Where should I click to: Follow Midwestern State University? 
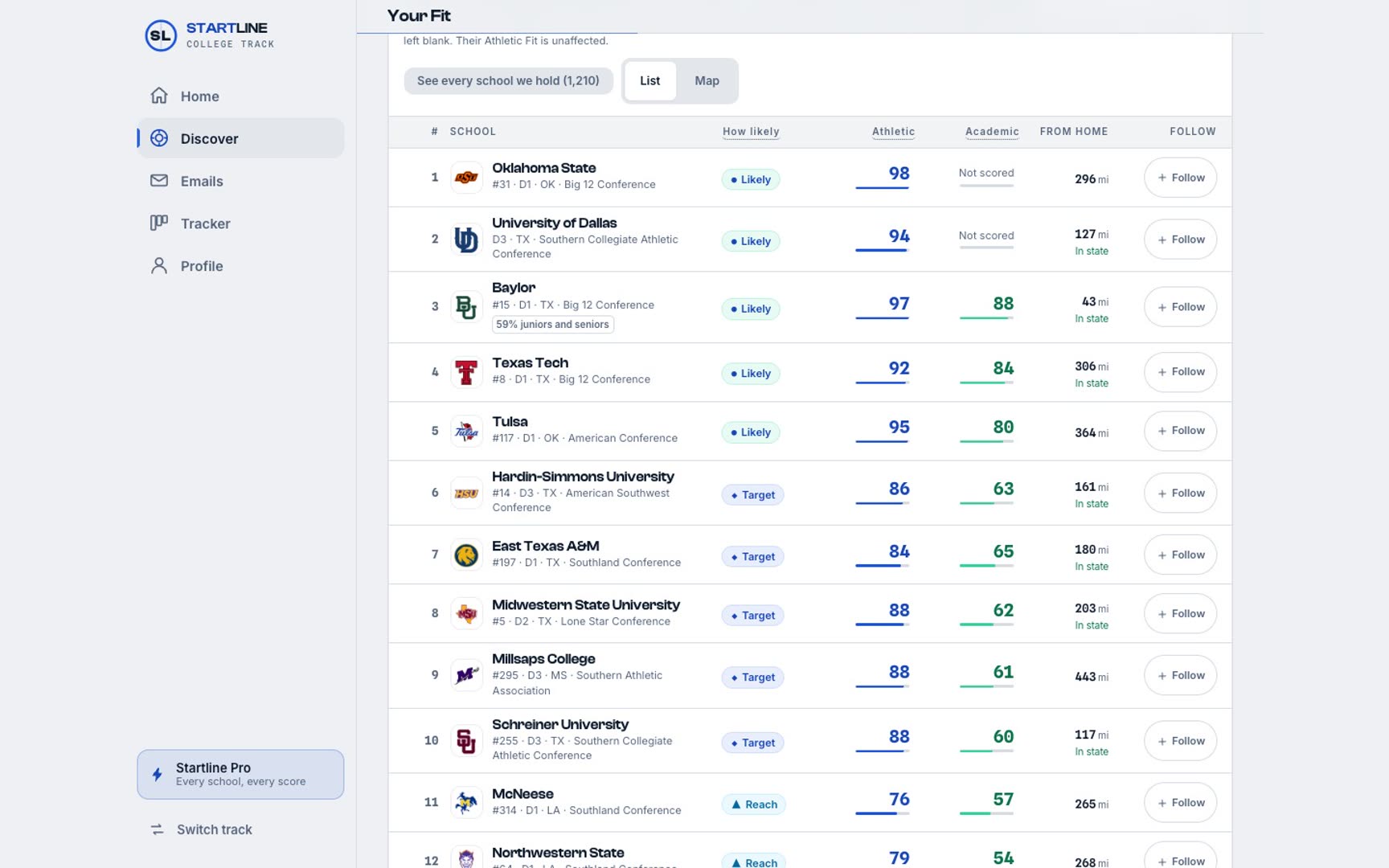1180,614
